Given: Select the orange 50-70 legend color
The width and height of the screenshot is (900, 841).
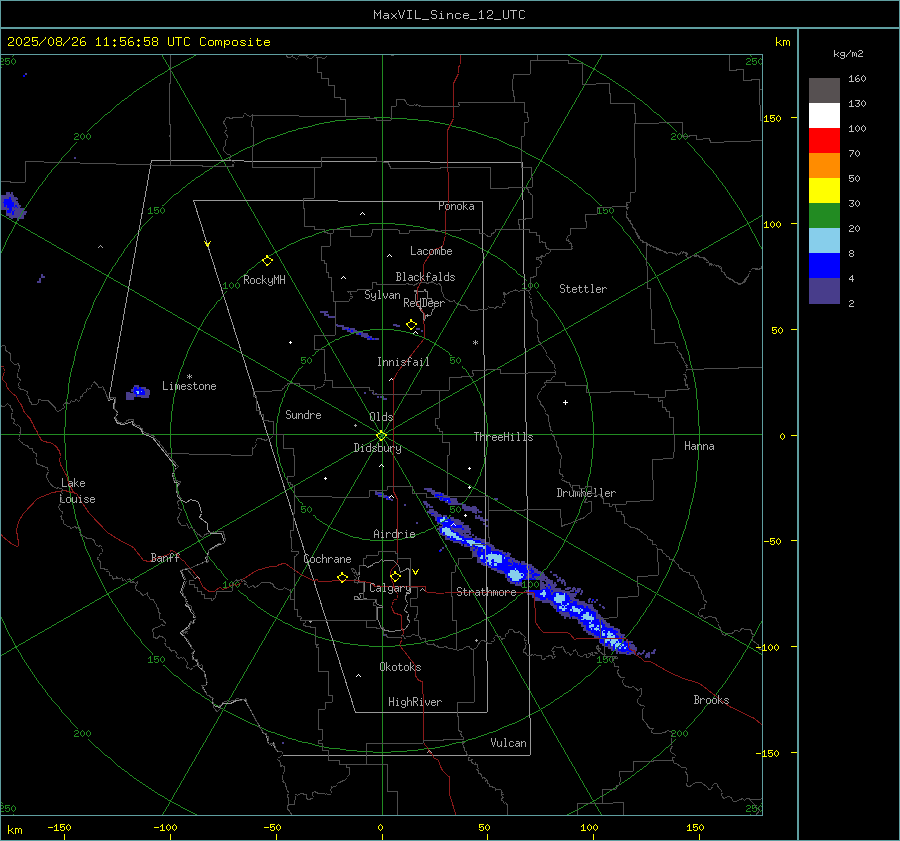Looking at the screenshot, I should (x=824, y=165).
